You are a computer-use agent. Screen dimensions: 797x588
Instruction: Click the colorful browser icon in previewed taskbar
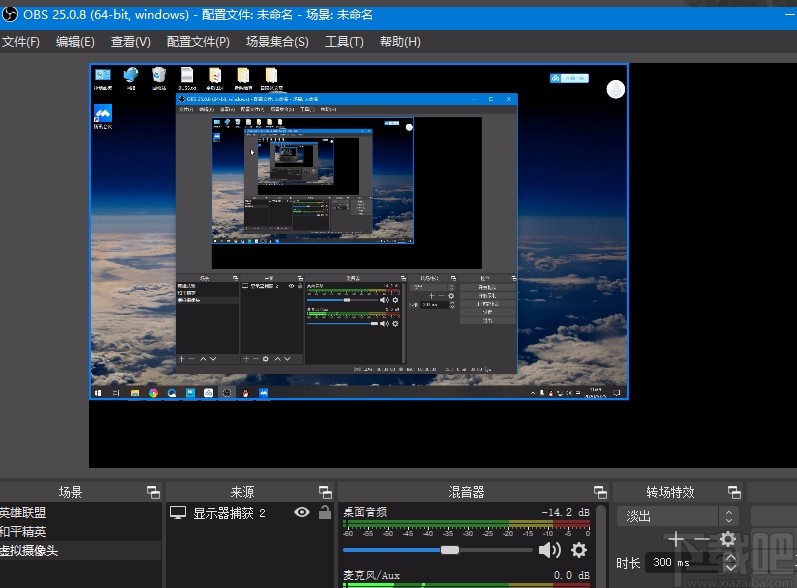(x=153, y=393)
